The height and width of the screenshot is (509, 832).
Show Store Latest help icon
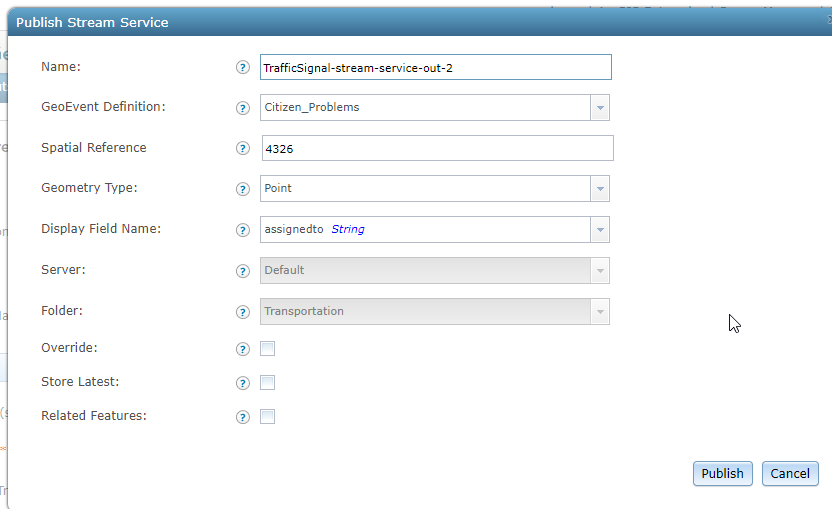(242, 383)
